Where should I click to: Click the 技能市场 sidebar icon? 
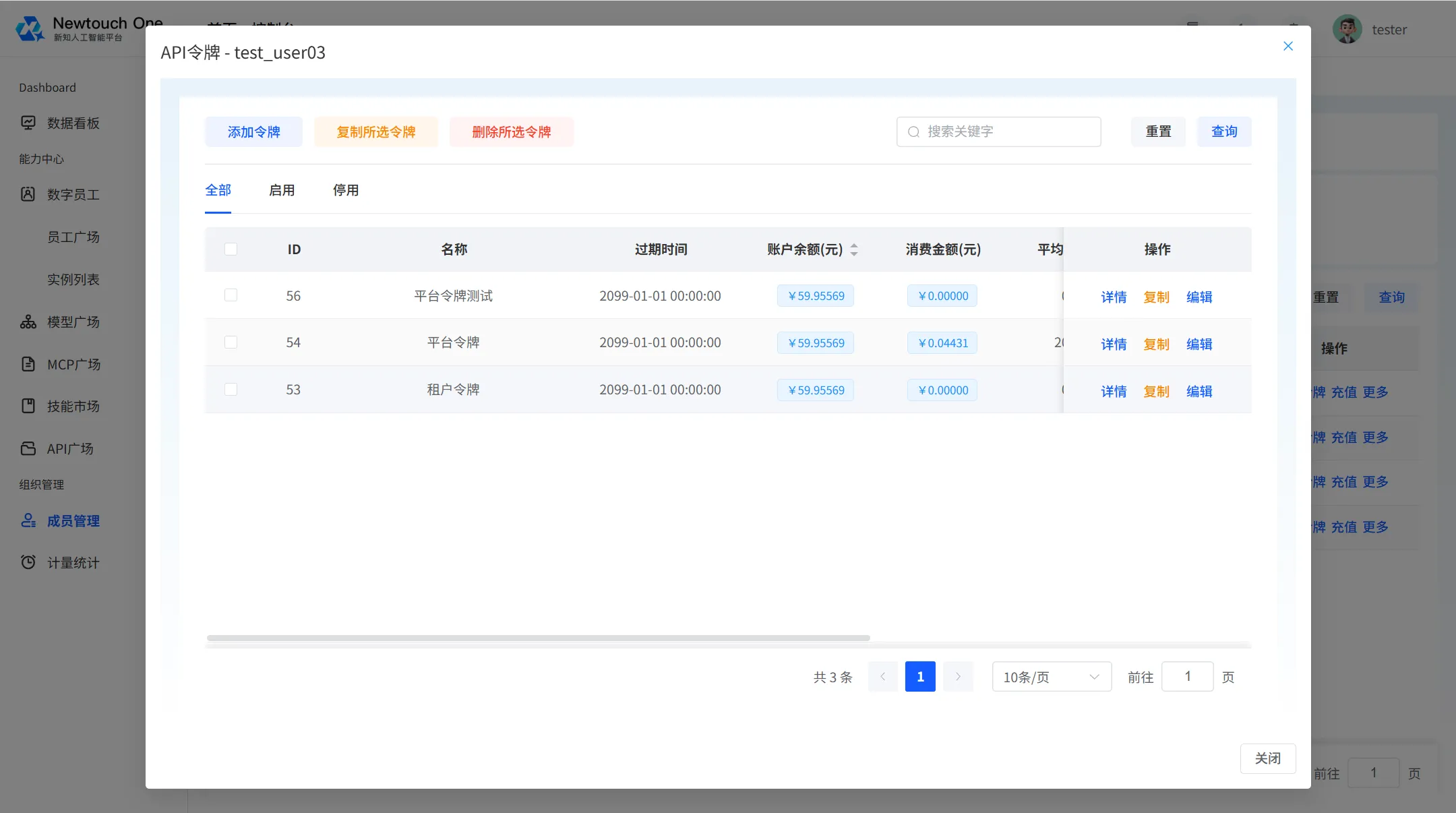point(28,406)
